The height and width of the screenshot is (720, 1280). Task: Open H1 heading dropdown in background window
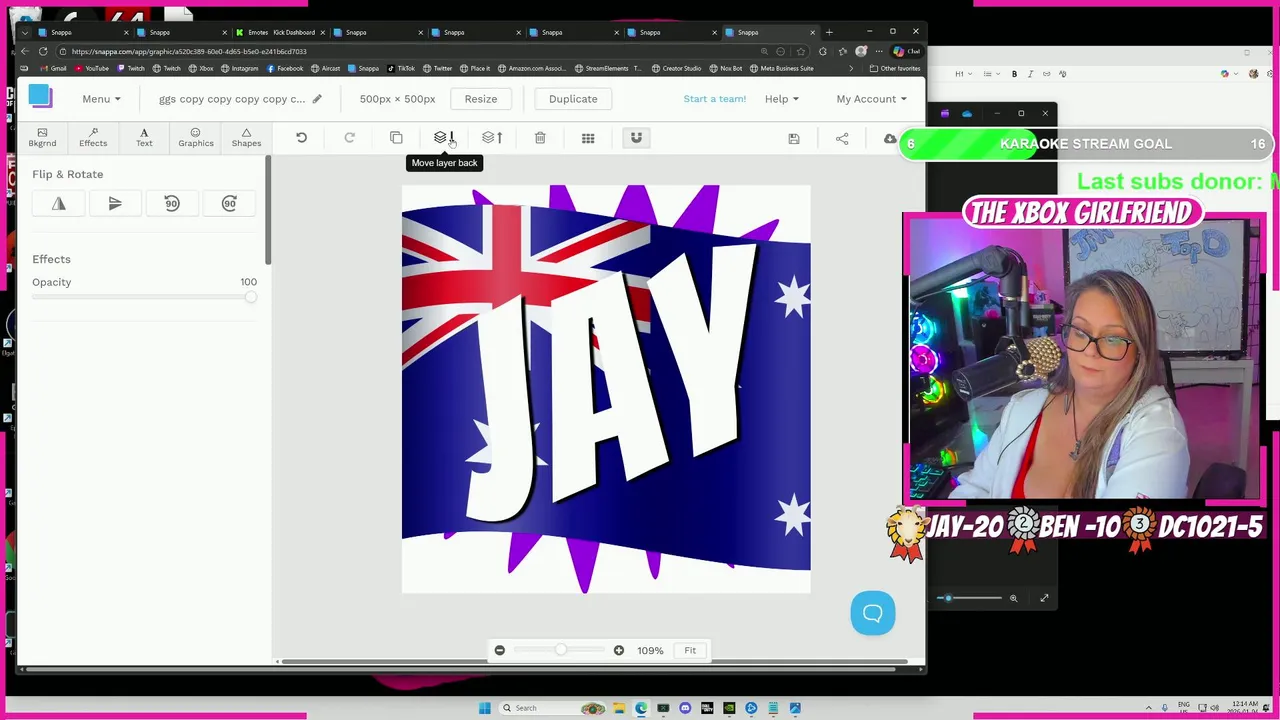(963, 74)
